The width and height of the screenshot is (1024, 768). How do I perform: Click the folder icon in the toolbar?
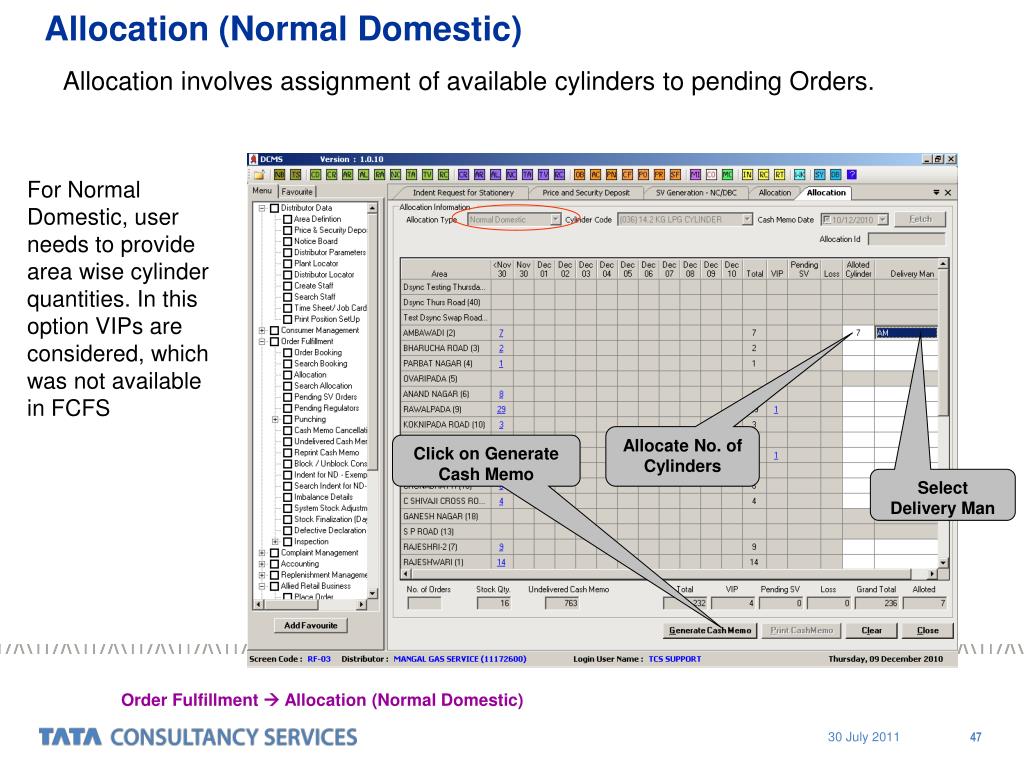pyautogui.click(x=259, y=174)
